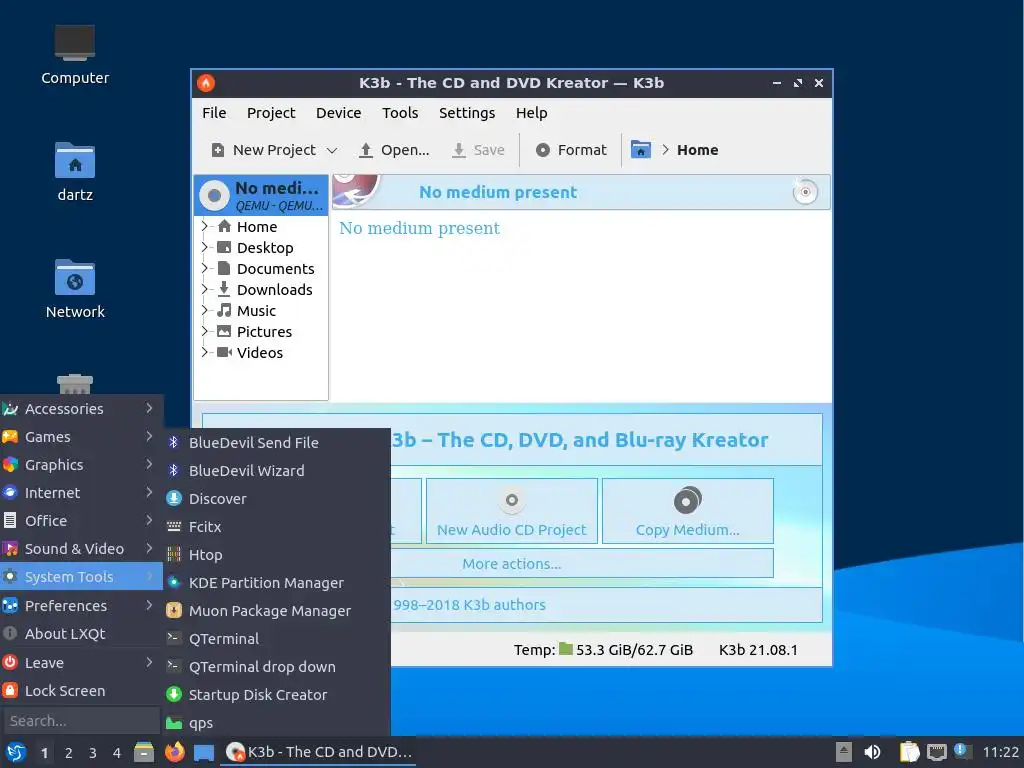Open About LXQt entry
Screen dimensions: 1024x768
pyautogui.click(x=81, y=633)
